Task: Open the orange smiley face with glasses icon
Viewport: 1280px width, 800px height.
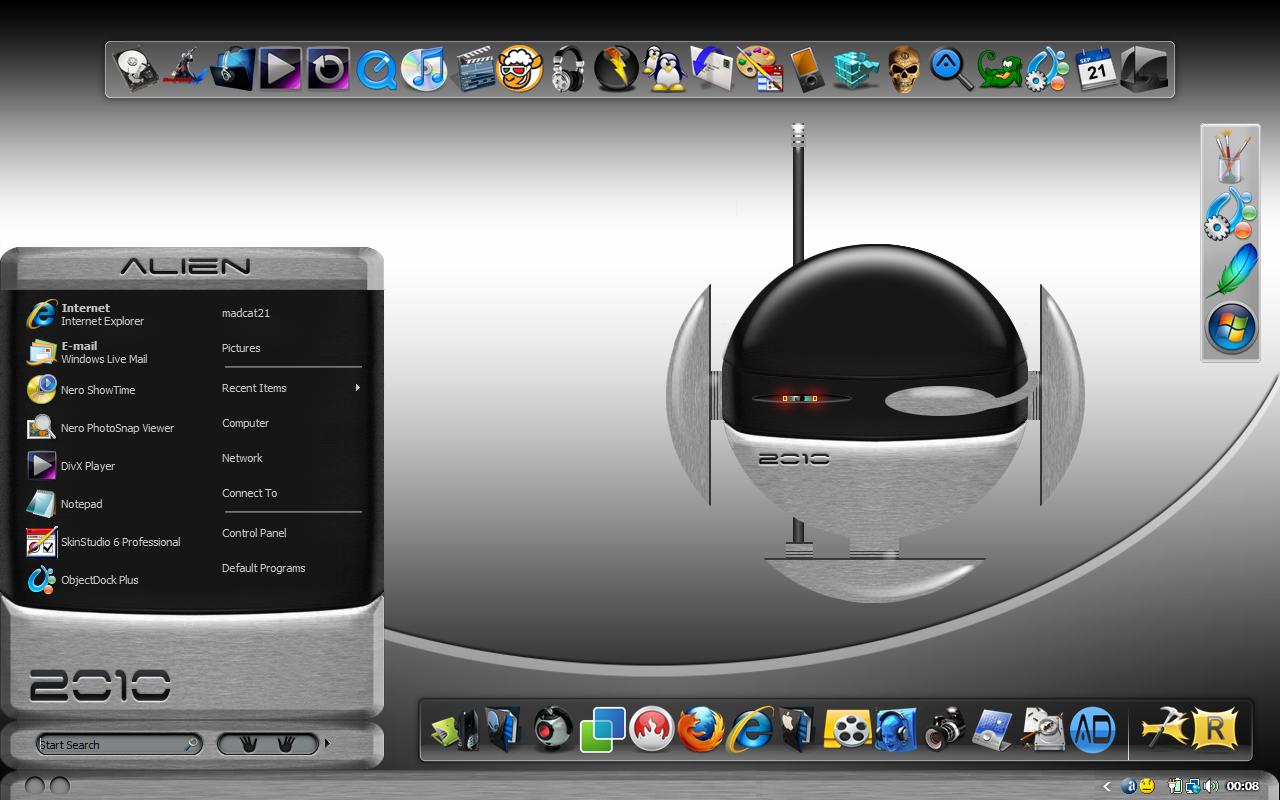Action: pyautogui.click(x=520, y=69)
